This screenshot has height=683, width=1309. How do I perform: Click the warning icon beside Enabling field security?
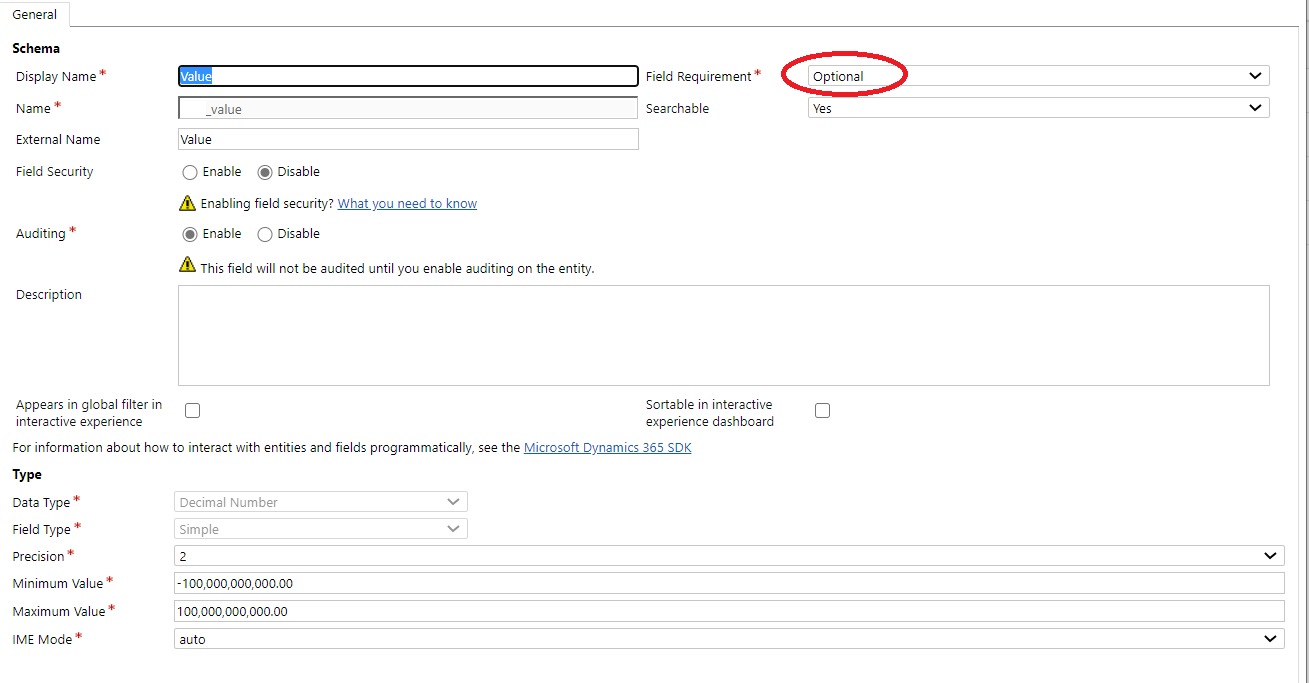187,203
